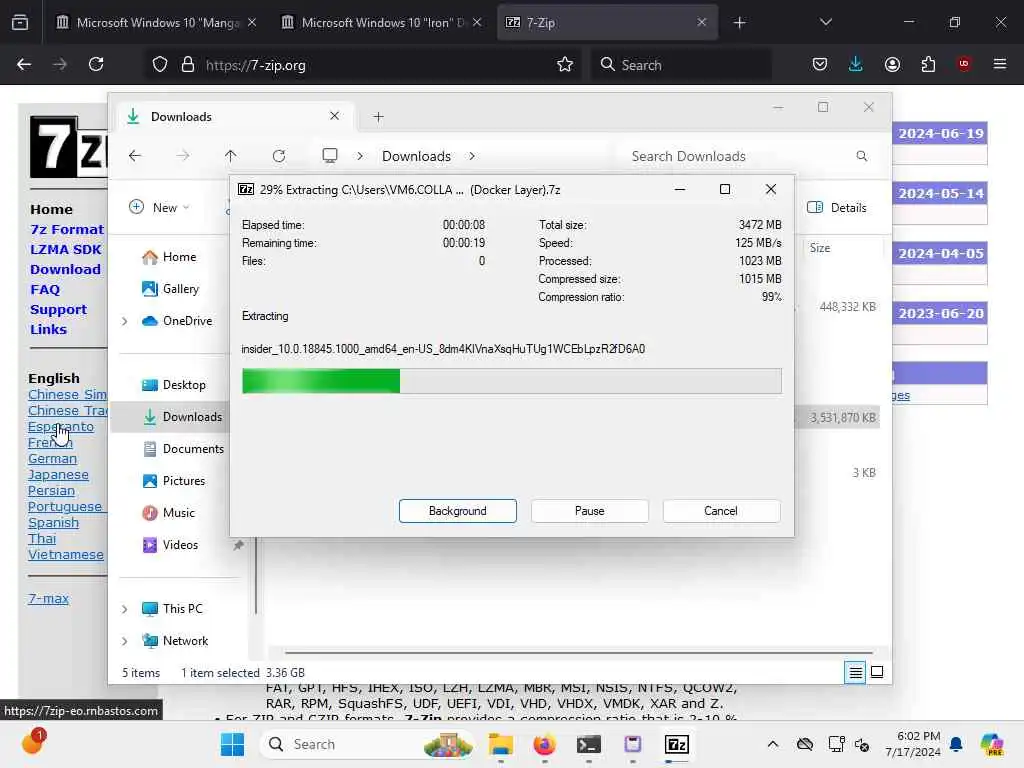Click the 7-Zip taskbar icon
The height and width of the screenshot is (768, 1024).
677,744
